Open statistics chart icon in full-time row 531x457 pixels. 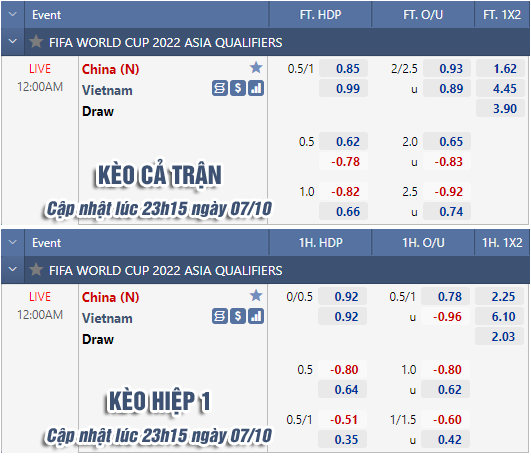256,88
